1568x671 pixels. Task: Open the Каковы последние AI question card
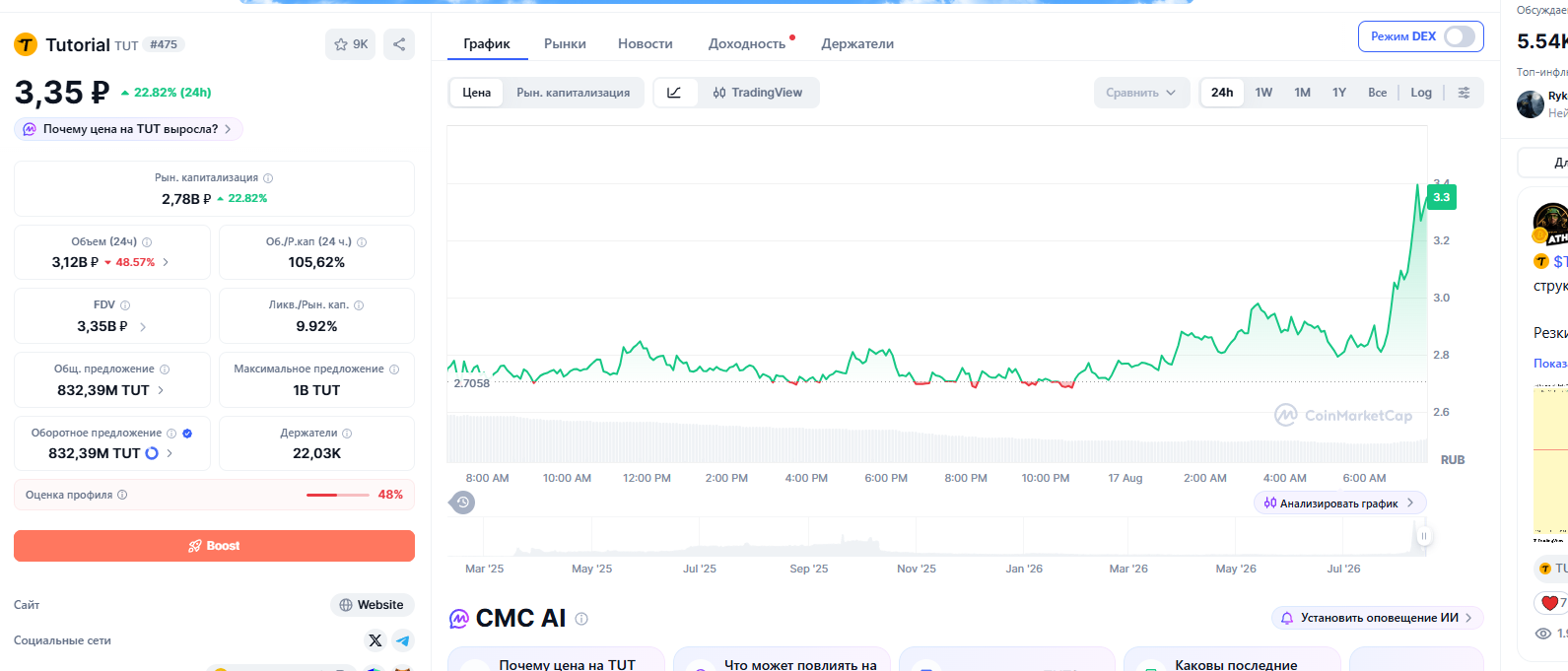click(1232, 659)
